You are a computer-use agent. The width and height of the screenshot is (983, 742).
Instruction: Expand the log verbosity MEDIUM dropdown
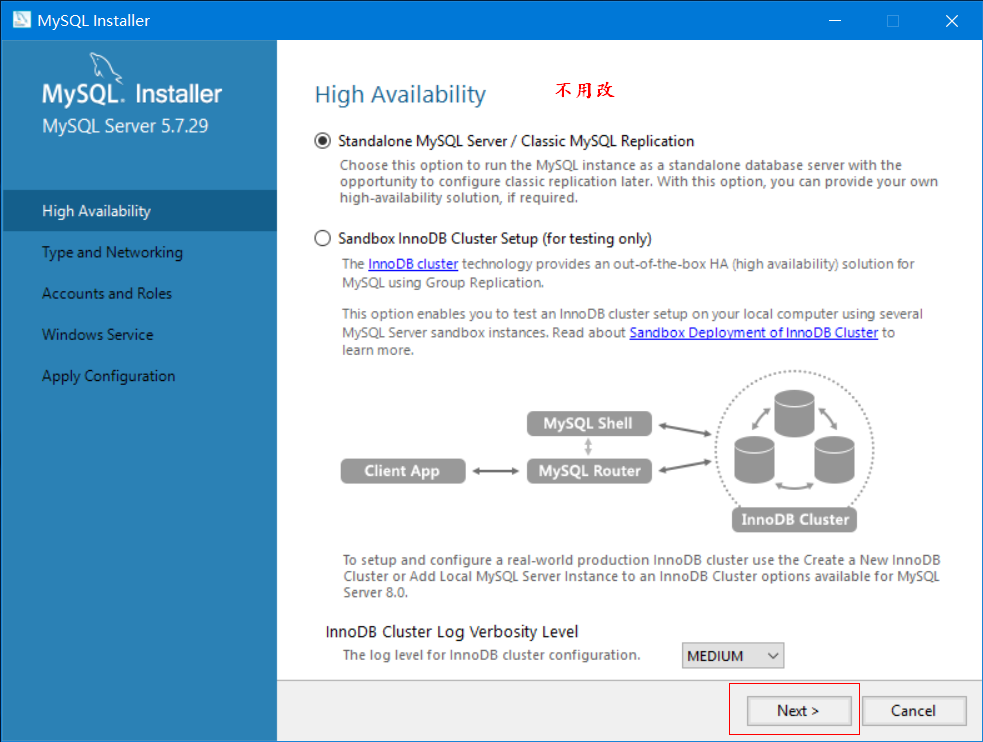click(732, 656)
